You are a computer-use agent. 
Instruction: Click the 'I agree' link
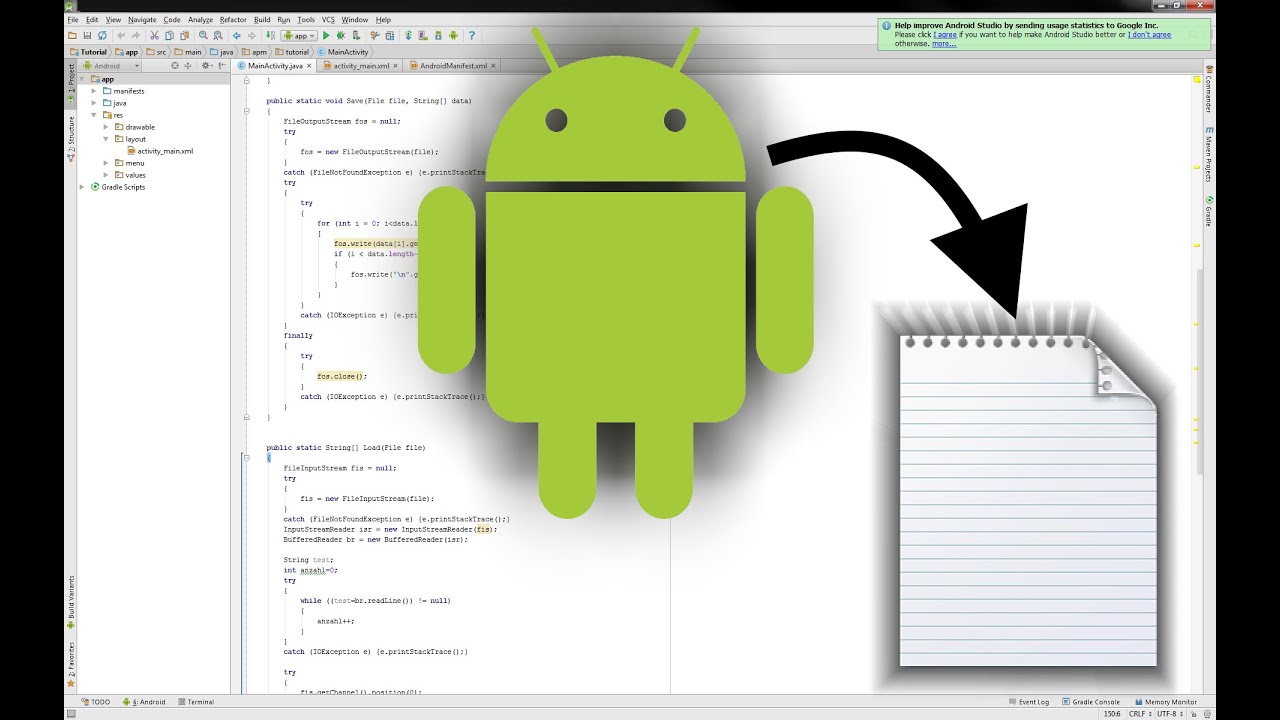tap(945, 35)
